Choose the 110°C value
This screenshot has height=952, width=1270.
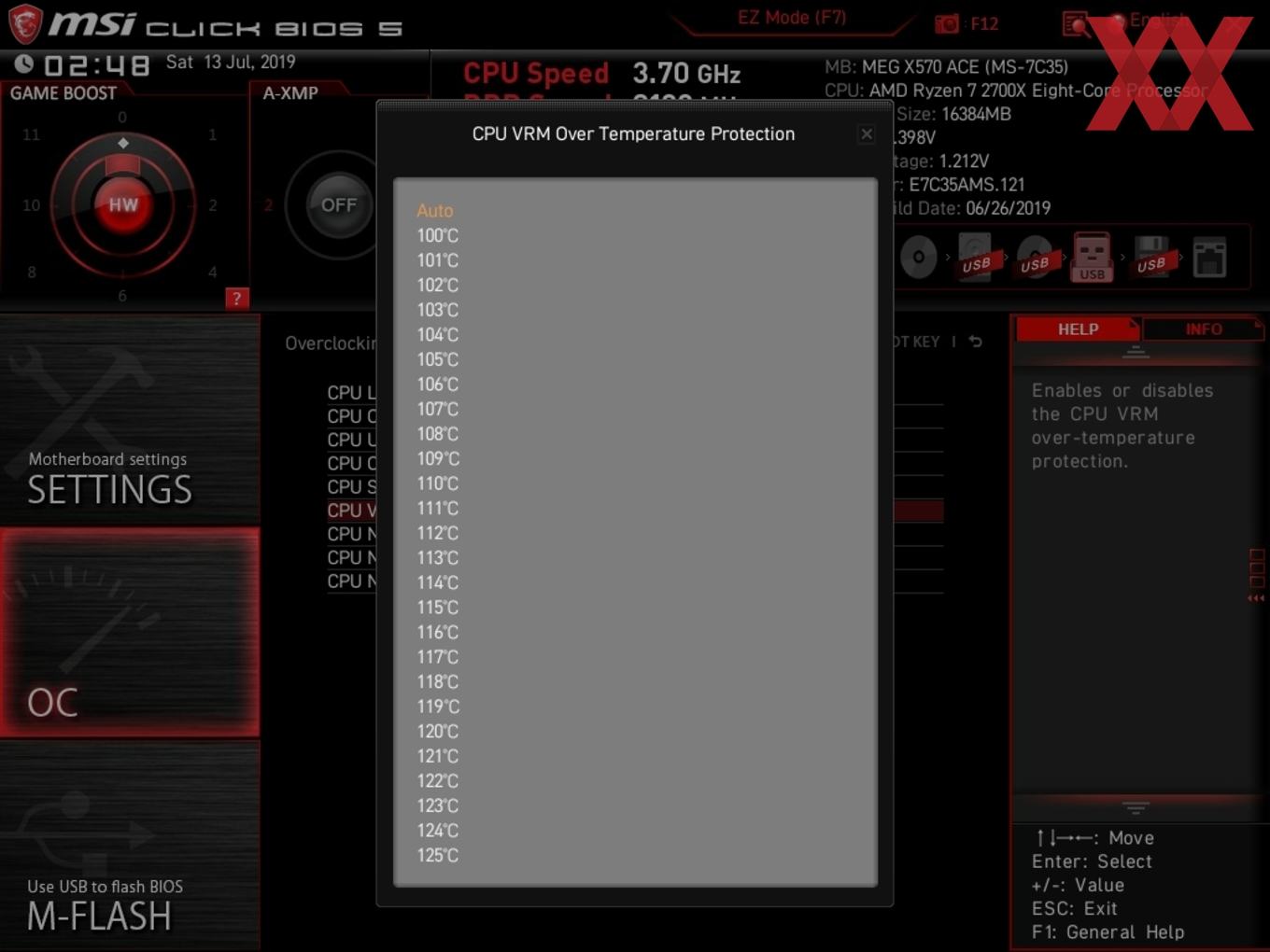coord(438,483)
